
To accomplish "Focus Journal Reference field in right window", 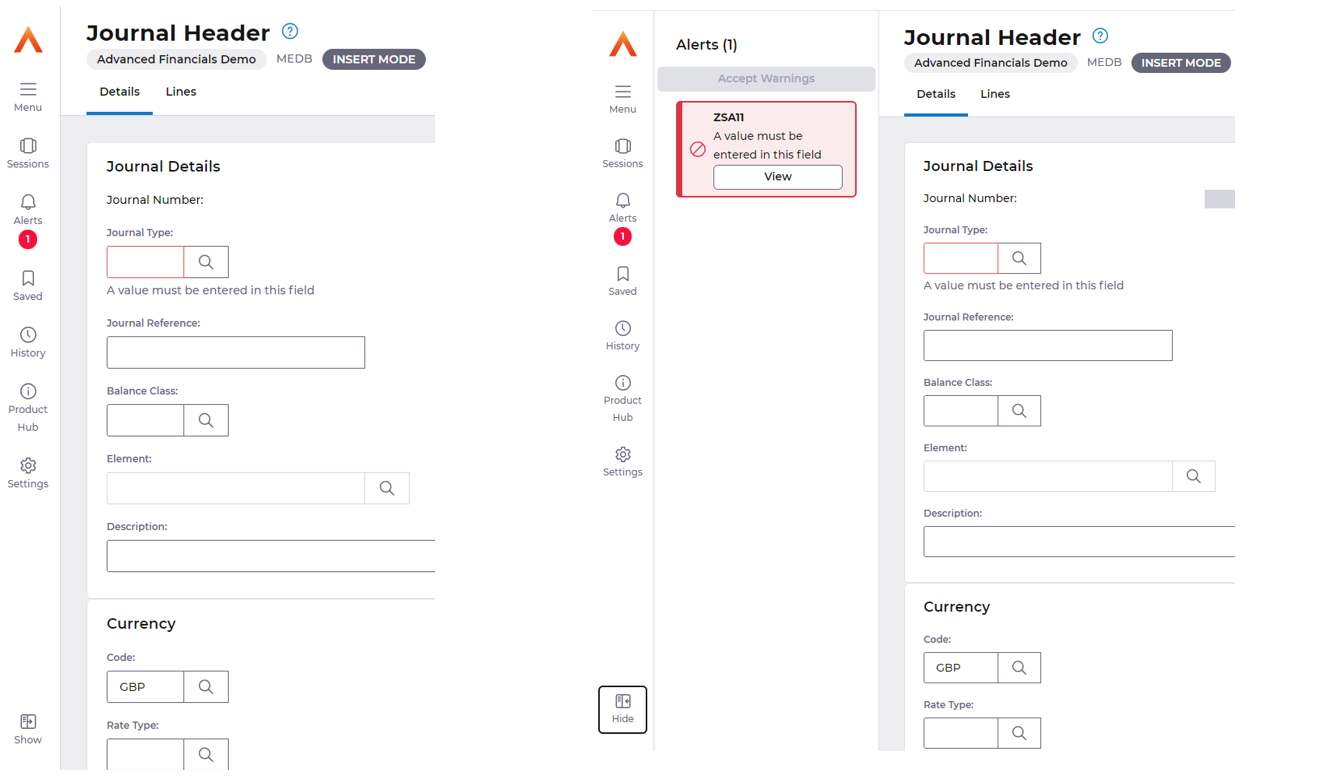I will pos(1048,346).
